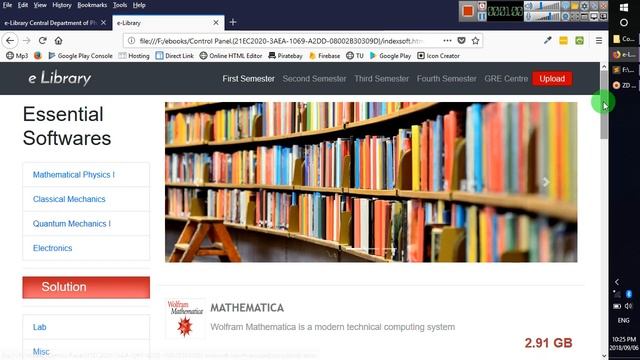The image size is (640, 360).
Task: Open the Windows Start button
Action: click(x=624, y=7)
